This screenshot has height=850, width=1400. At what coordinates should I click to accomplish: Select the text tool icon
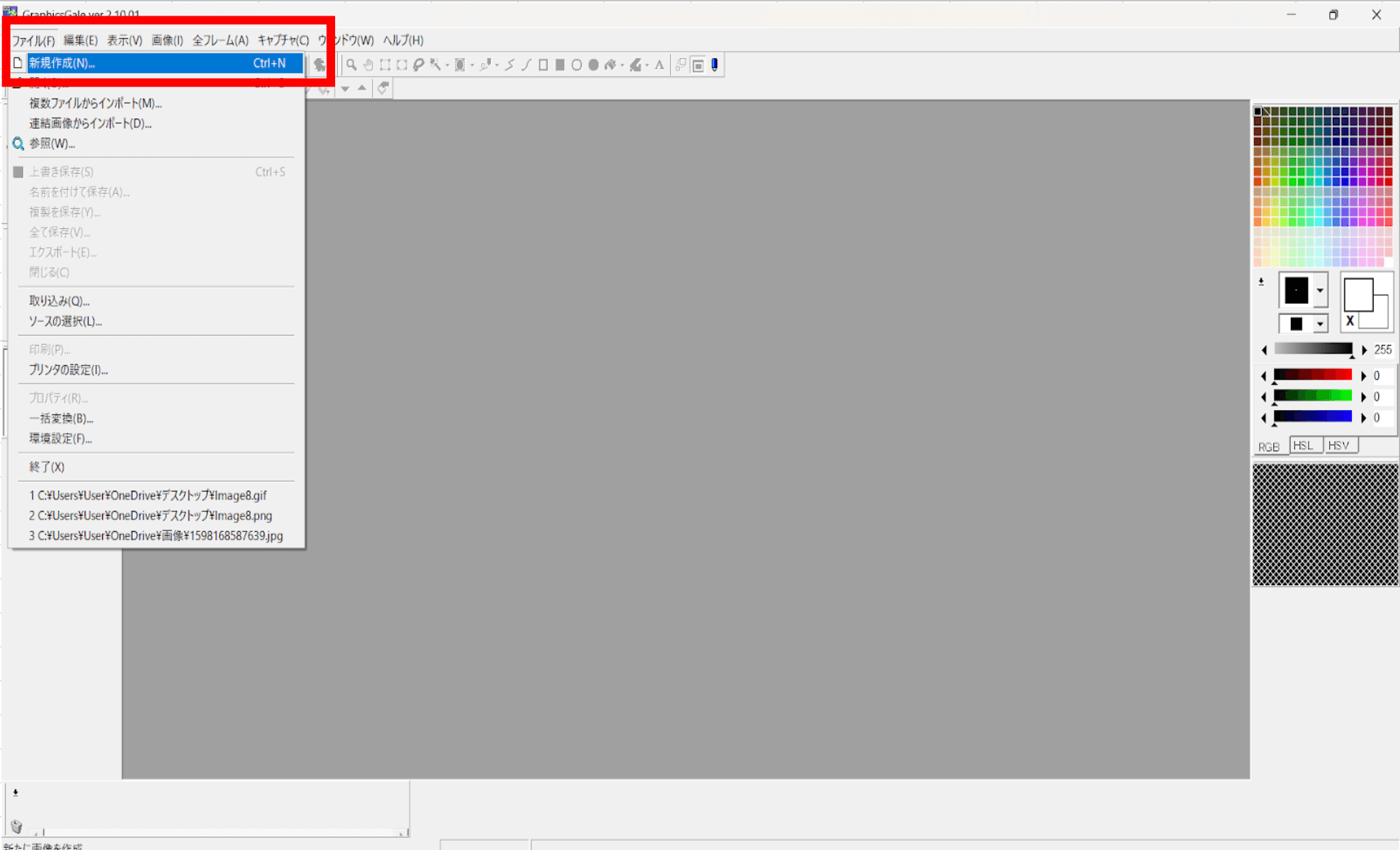click(x=660, y=65)
